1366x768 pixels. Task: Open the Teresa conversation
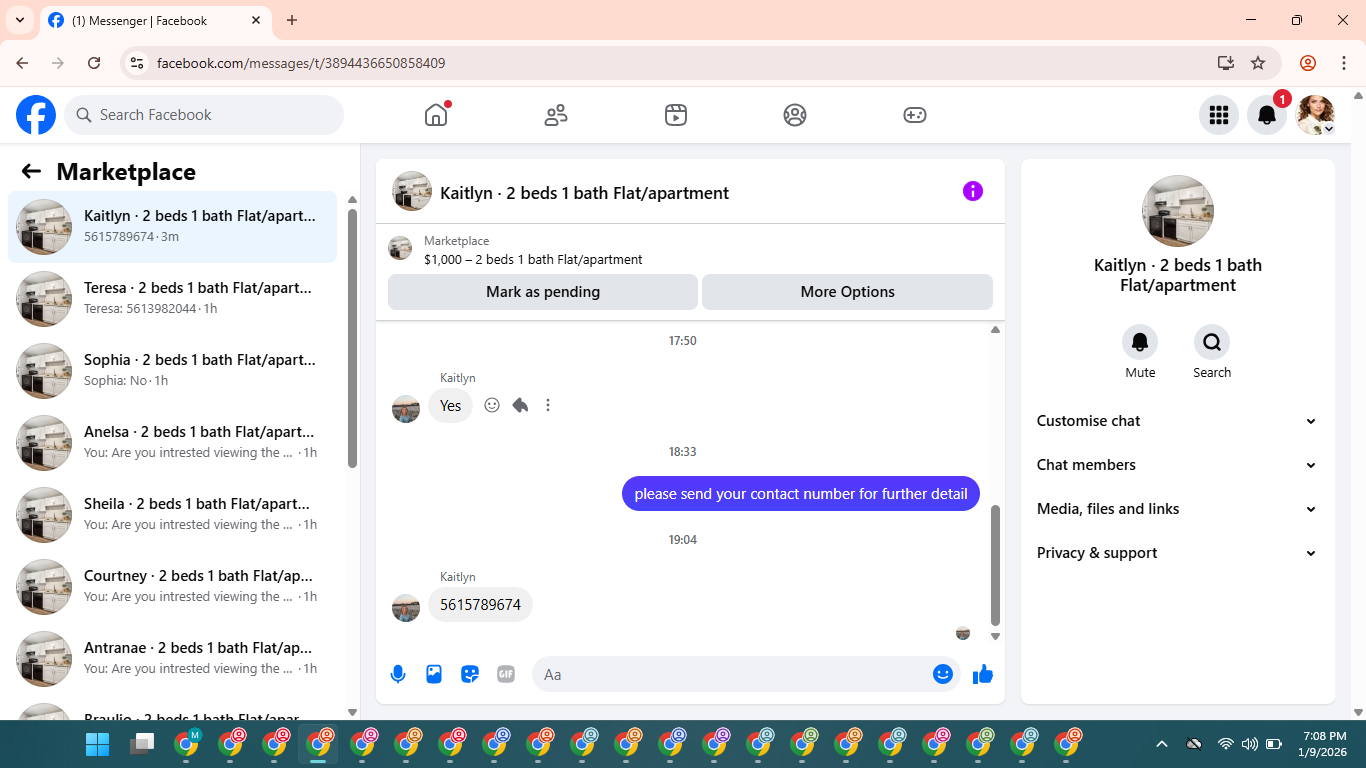click(173, 299)
